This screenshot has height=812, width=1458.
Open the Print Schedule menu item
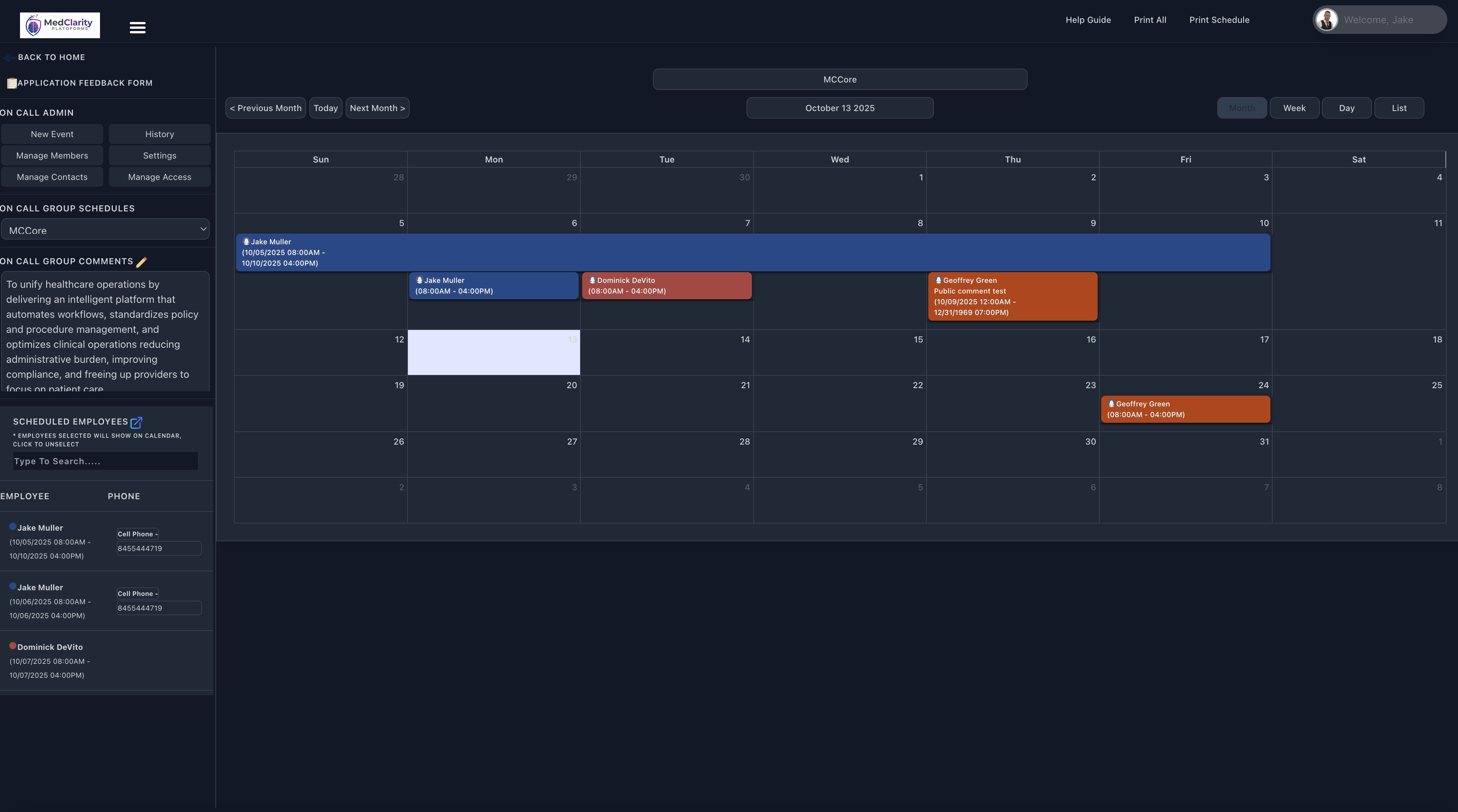click(1219, 20)
